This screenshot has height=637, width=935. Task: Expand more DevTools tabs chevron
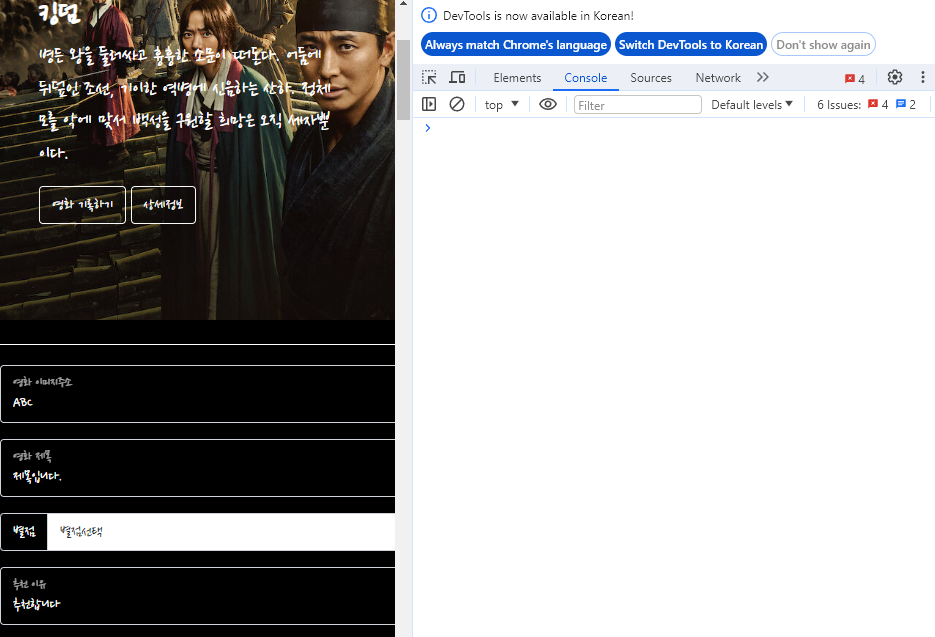pyautogui.click(x=763, y=78)
